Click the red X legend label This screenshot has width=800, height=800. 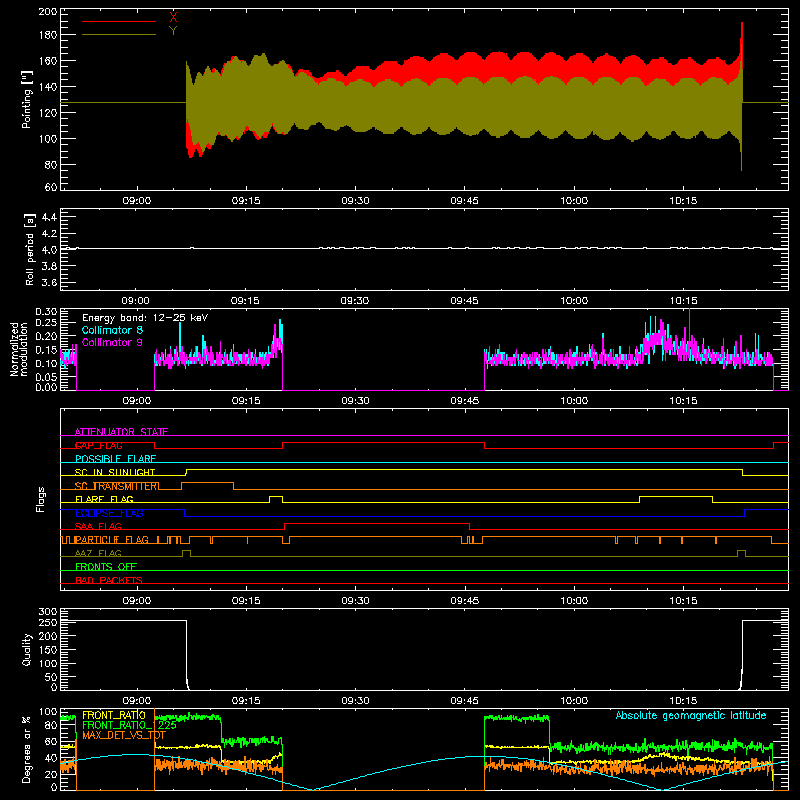(x=173, y=18)
